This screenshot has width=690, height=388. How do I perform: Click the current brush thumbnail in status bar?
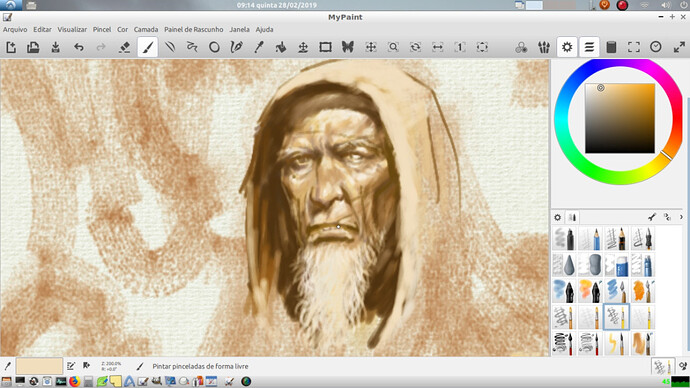663,366
